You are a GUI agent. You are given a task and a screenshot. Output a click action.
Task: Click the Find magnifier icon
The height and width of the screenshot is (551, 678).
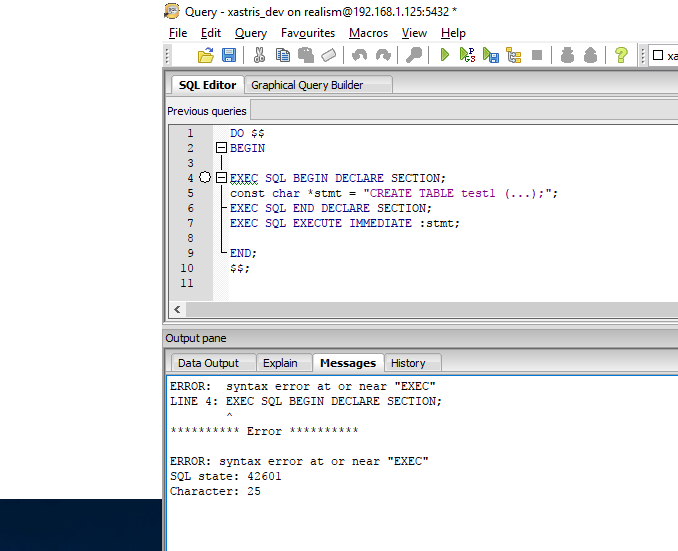pyautogui.click(x=413, y=56)
